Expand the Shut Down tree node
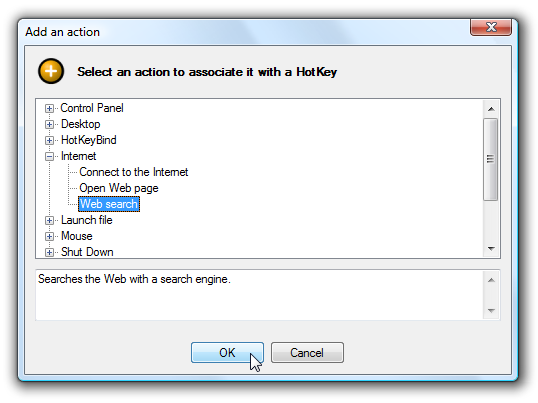Screen dimensions: 538x403 pyautogui.click(x=49, y=252)
